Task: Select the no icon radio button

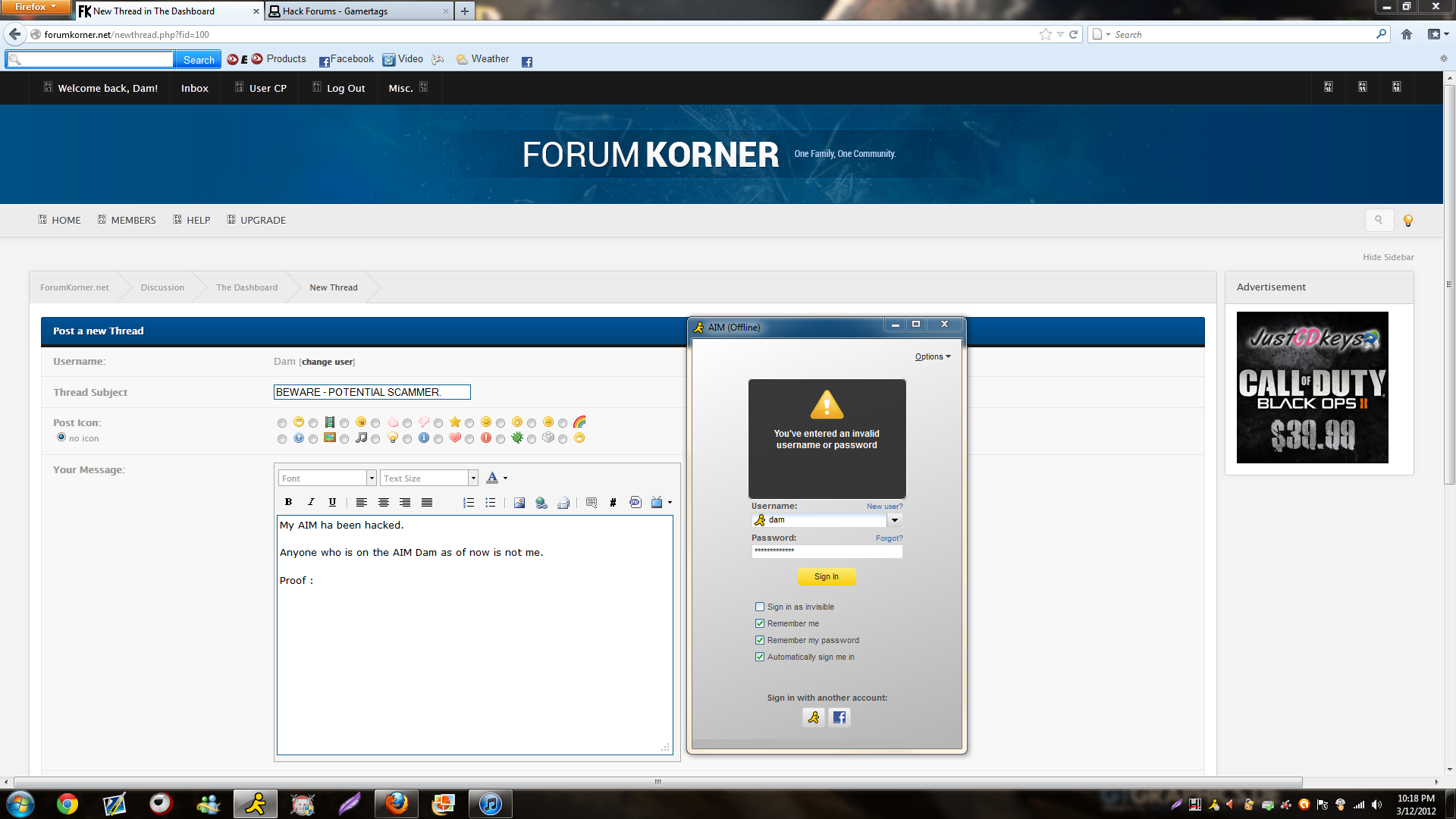Action: (x=61, y=438)
